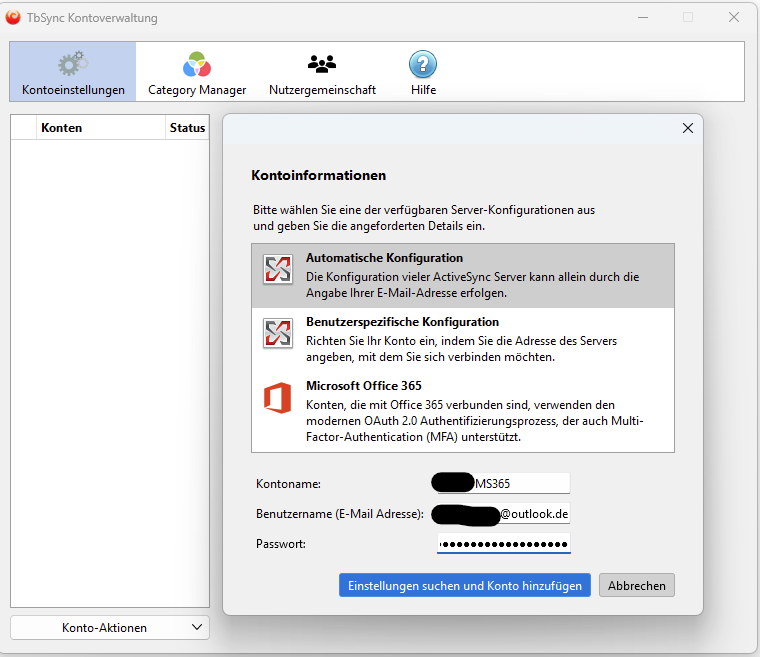Open the Category Manager tab

point(197,72)
